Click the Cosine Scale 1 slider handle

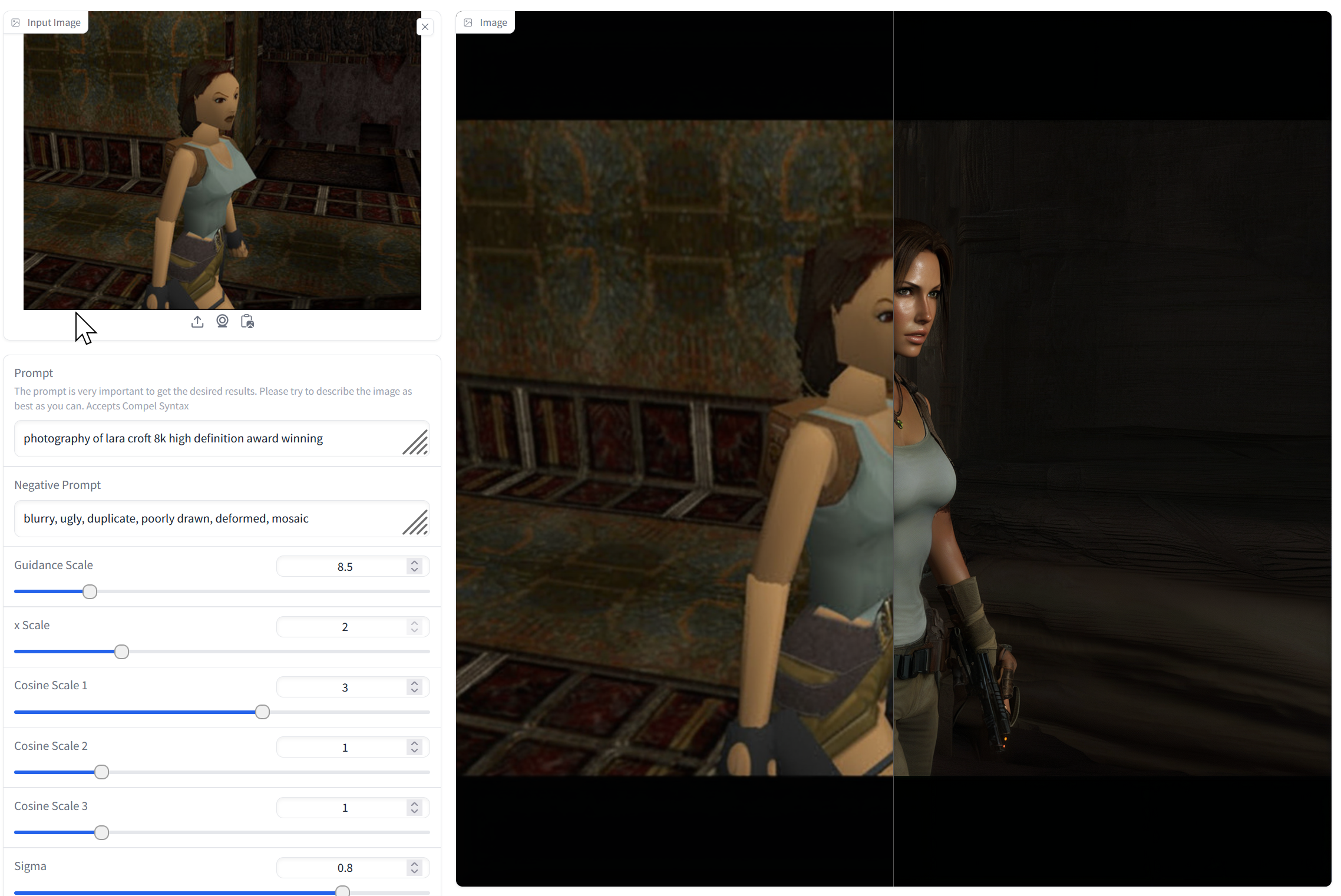point(263,712)
